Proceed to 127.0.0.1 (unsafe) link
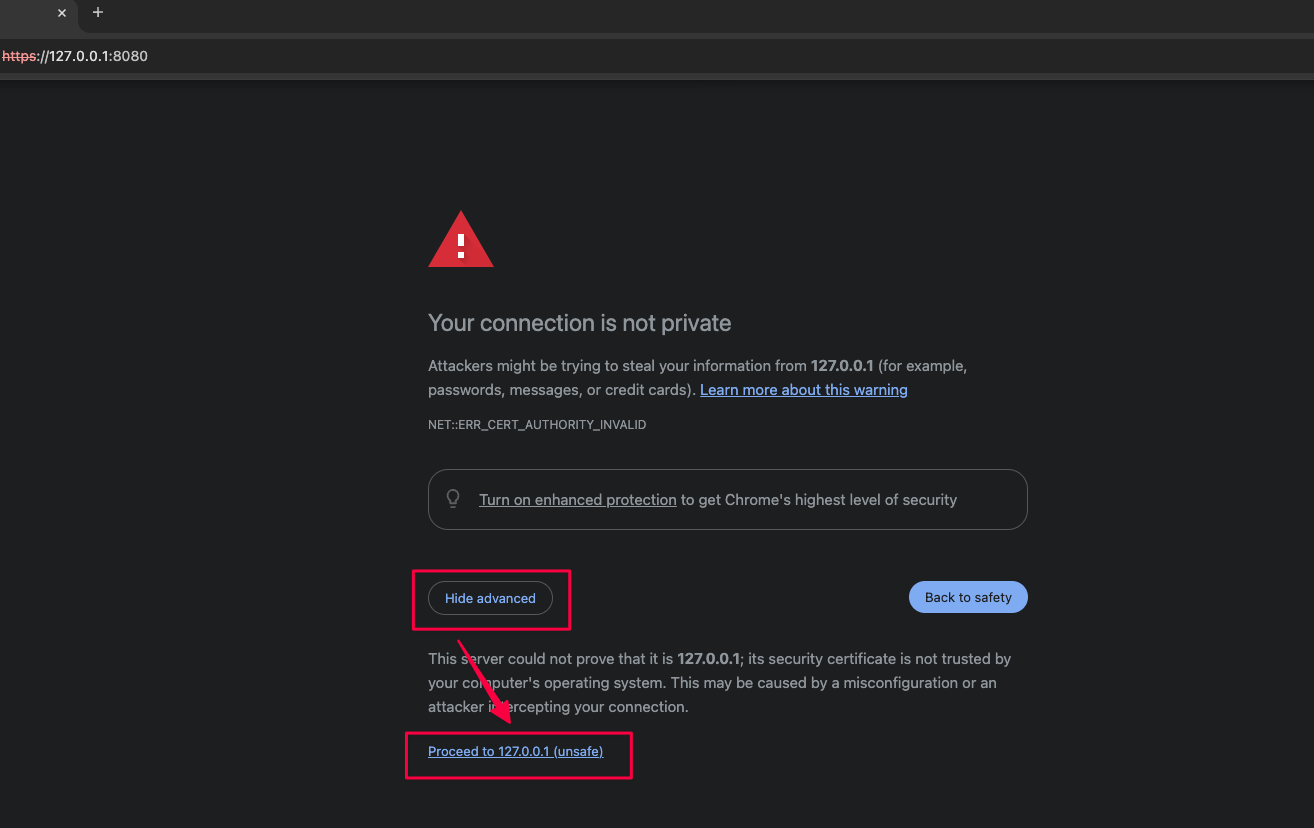The image size is (1314, 828). [516, 751]
